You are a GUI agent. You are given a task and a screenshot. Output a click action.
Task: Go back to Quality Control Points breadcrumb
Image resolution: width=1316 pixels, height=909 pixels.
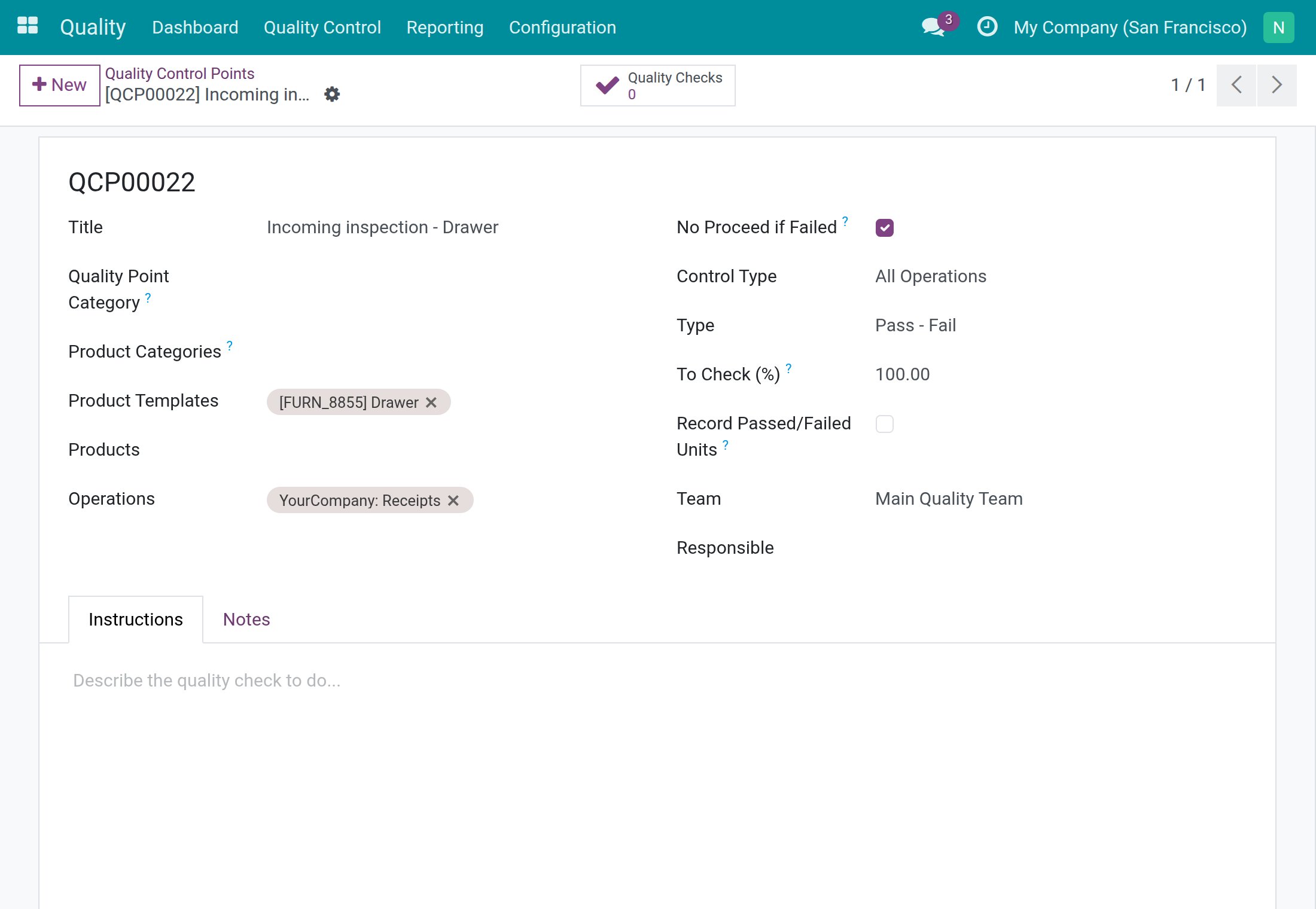(x=179, y=74)
